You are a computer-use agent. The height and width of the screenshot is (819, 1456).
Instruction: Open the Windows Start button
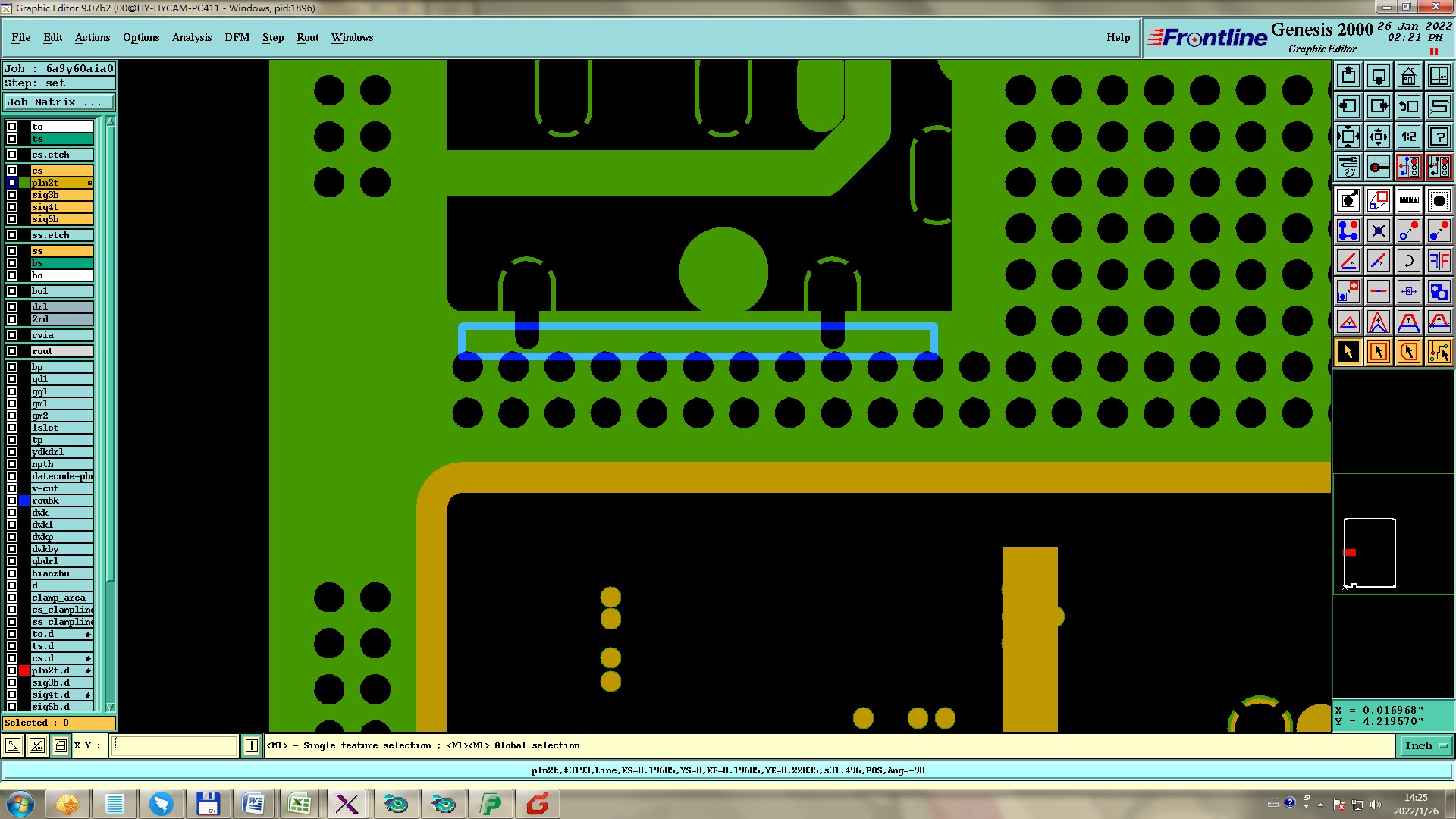click(20, 804)
